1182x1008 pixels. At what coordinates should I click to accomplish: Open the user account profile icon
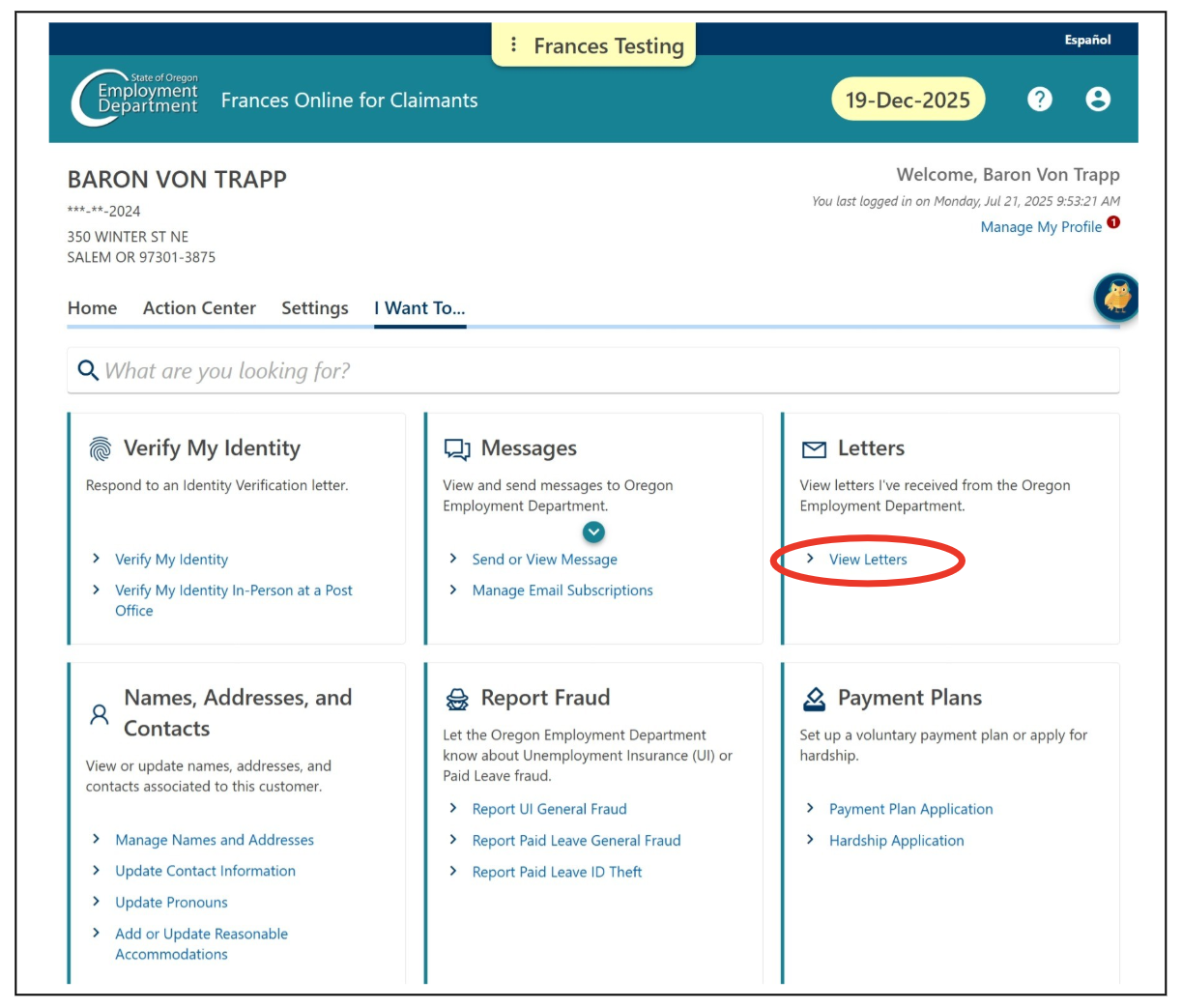coord(1098,99)
